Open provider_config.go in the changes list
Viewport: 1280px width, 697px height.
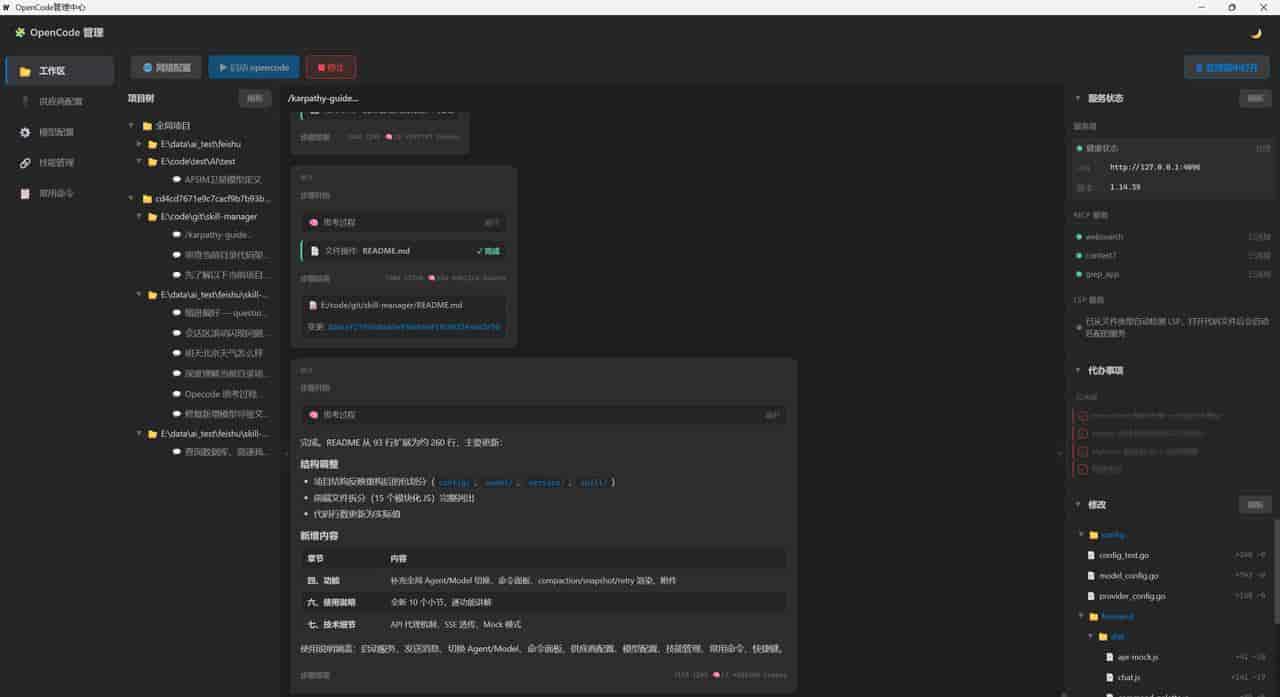tap(1132, 596)
